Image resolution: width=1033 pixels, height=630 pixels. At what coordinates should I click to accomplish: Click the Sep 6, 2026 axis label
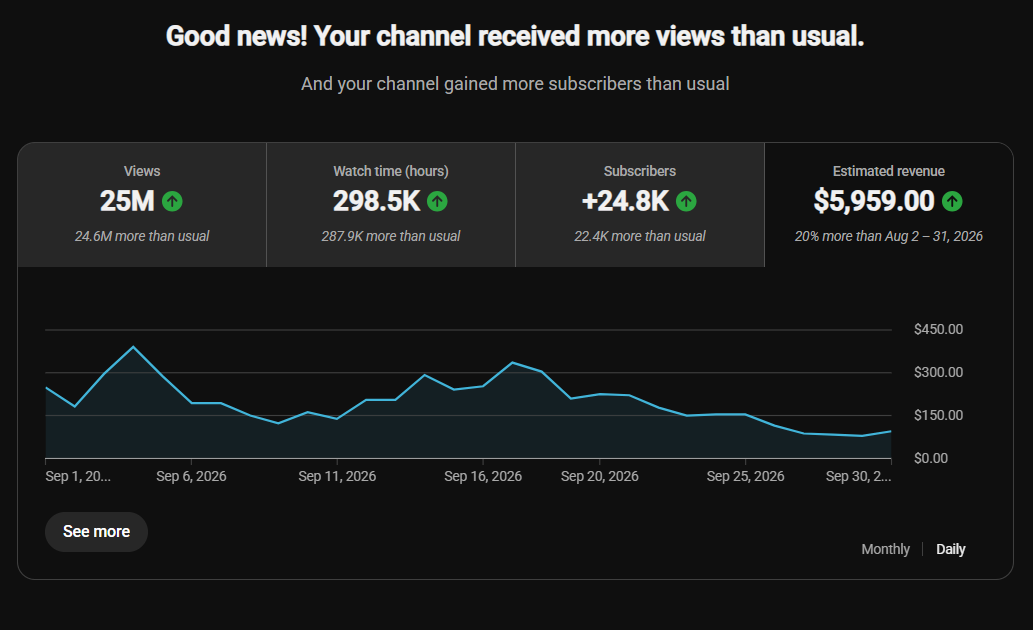click(191, 476)
